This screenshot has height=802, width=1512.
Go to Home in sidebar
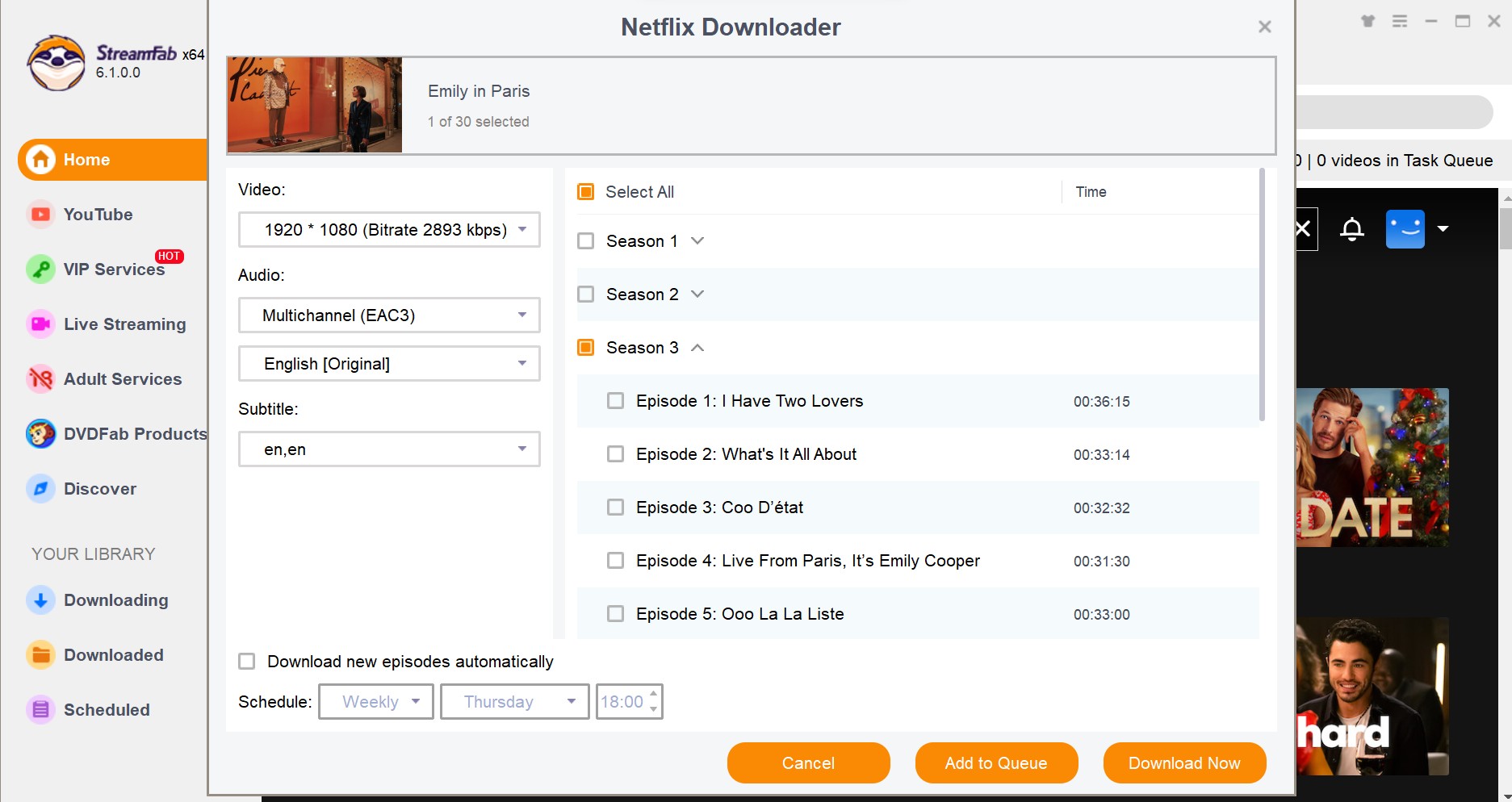pyautogui.click(x=112, y=160)
